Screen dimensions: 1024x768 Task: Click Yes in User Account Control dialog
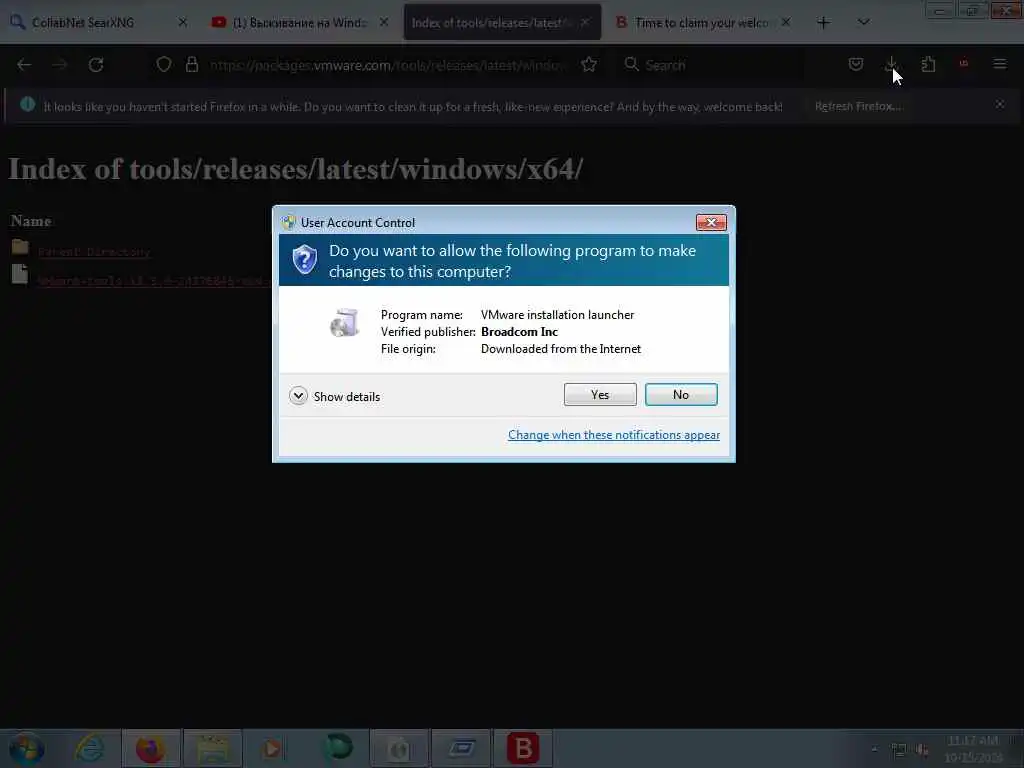[600, 394]
